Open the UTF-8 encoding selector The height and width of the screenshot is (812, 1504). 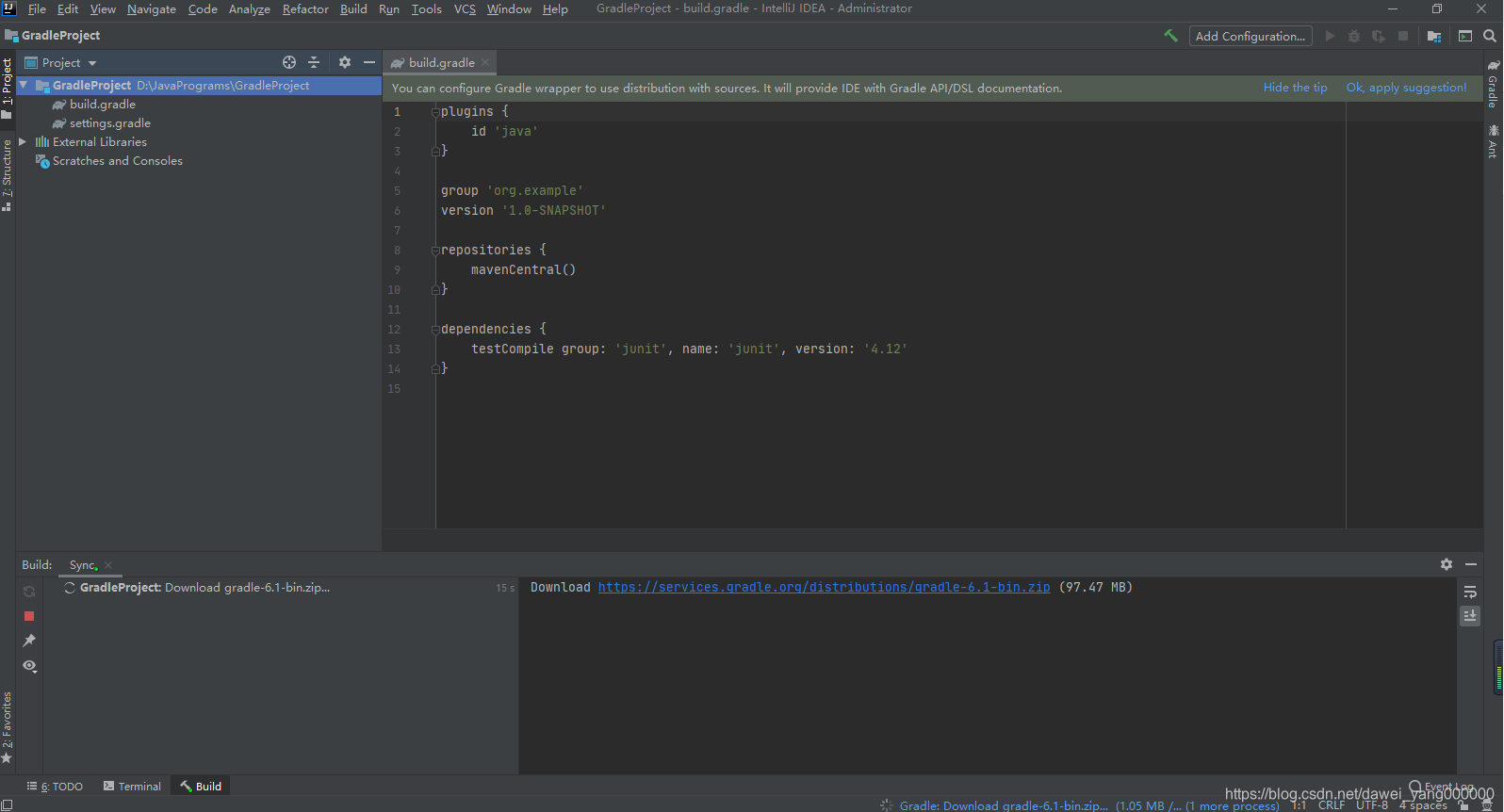(1372, 805)
